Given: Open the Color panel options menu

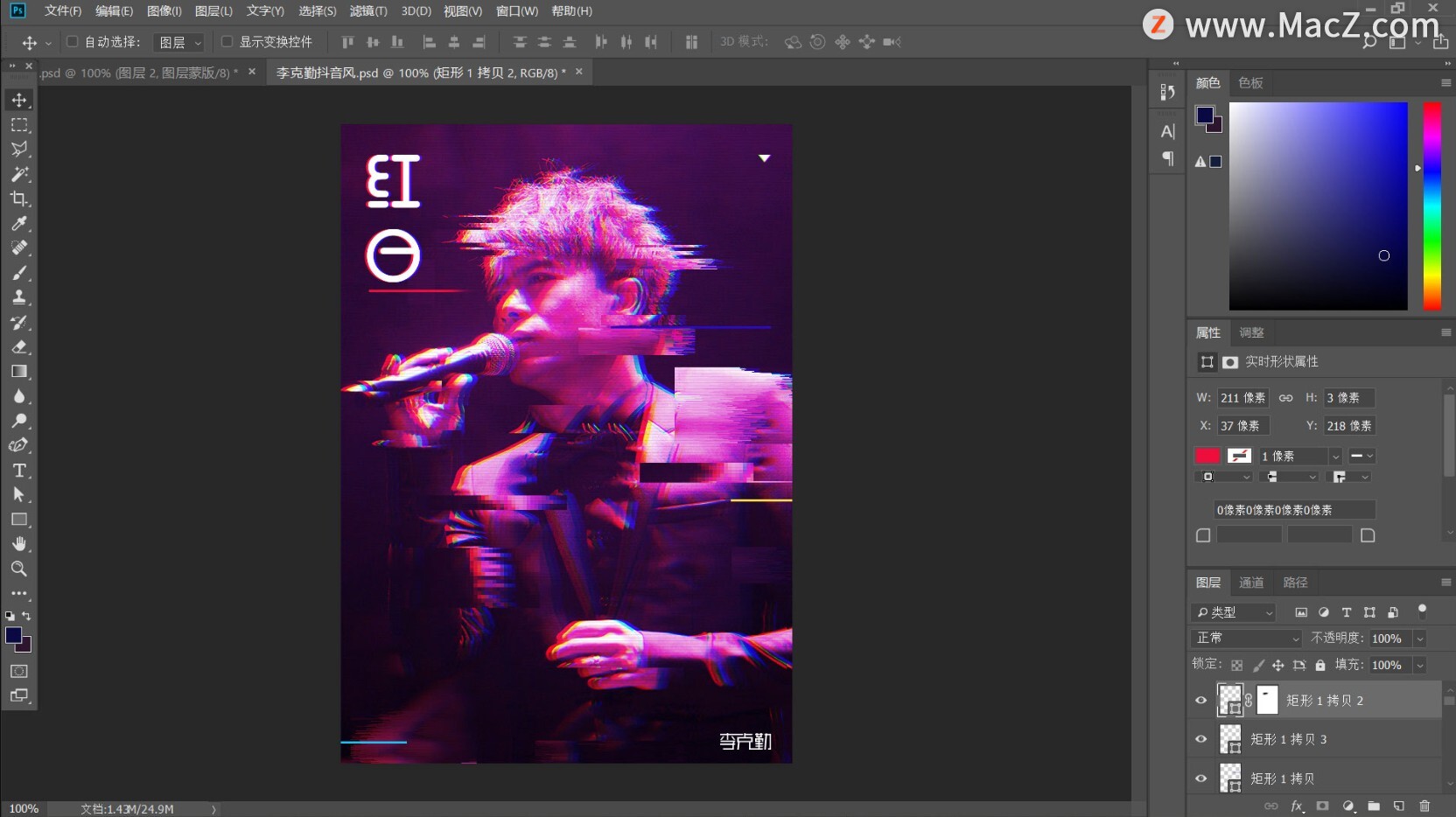Looking at the screenshot, I should click(1445, 82).
